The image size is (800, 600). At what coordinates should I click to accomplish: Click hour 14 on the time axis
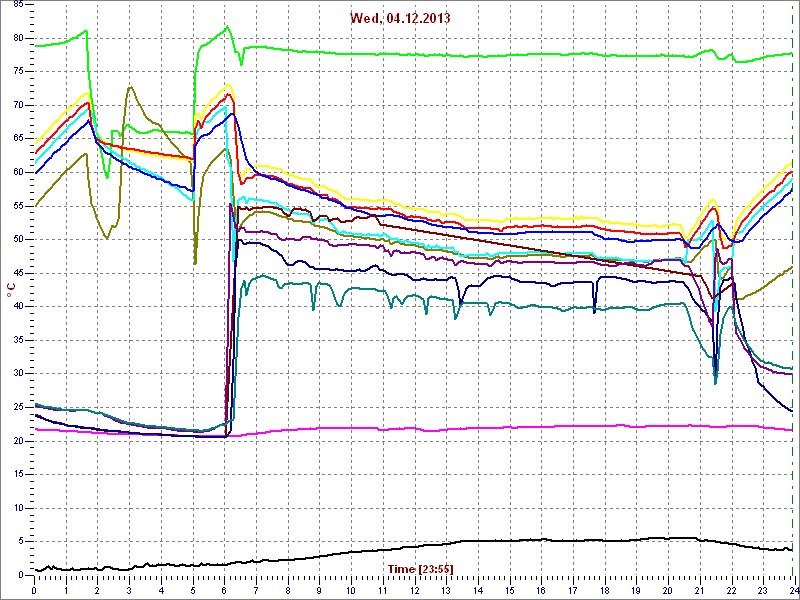point(478,590)
